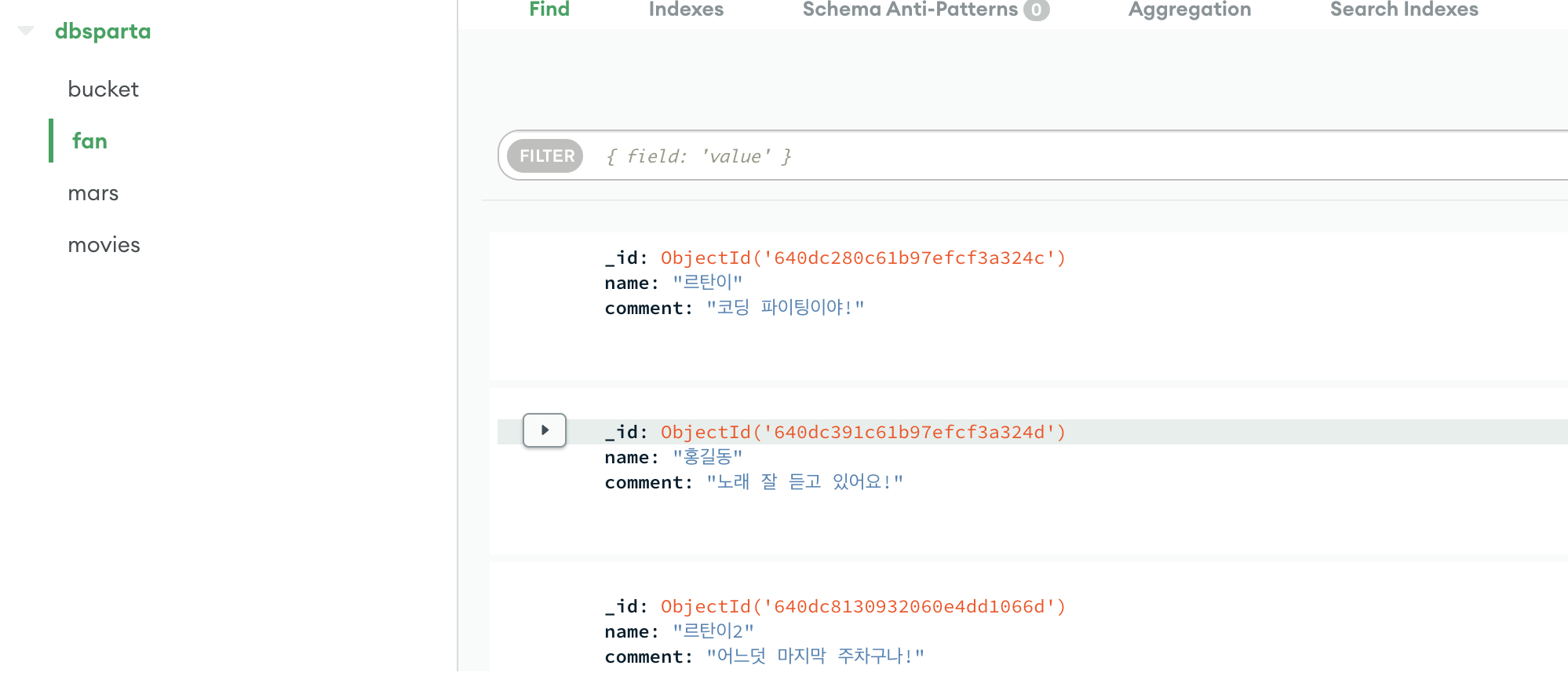Viewport: 1568px width, 691px height.
Task: Switch to the Aggregation tab
Action: coord(1190,9)
